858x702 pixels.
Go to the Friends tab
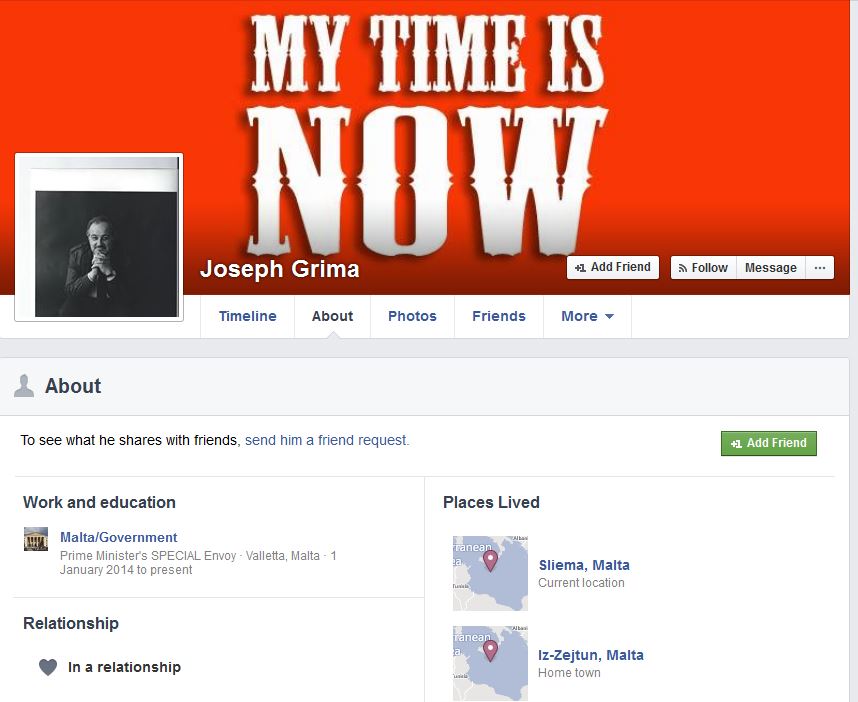pos(498,316)
